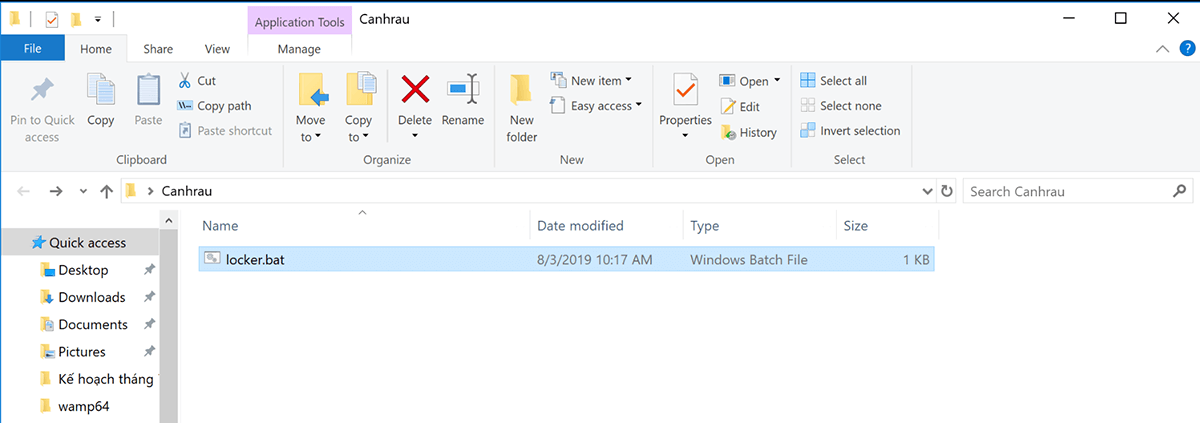The image size is (1200, 423).
Task: Switch to the View ribbon tab
Action: pyautogui.click(x=217, y=48)
